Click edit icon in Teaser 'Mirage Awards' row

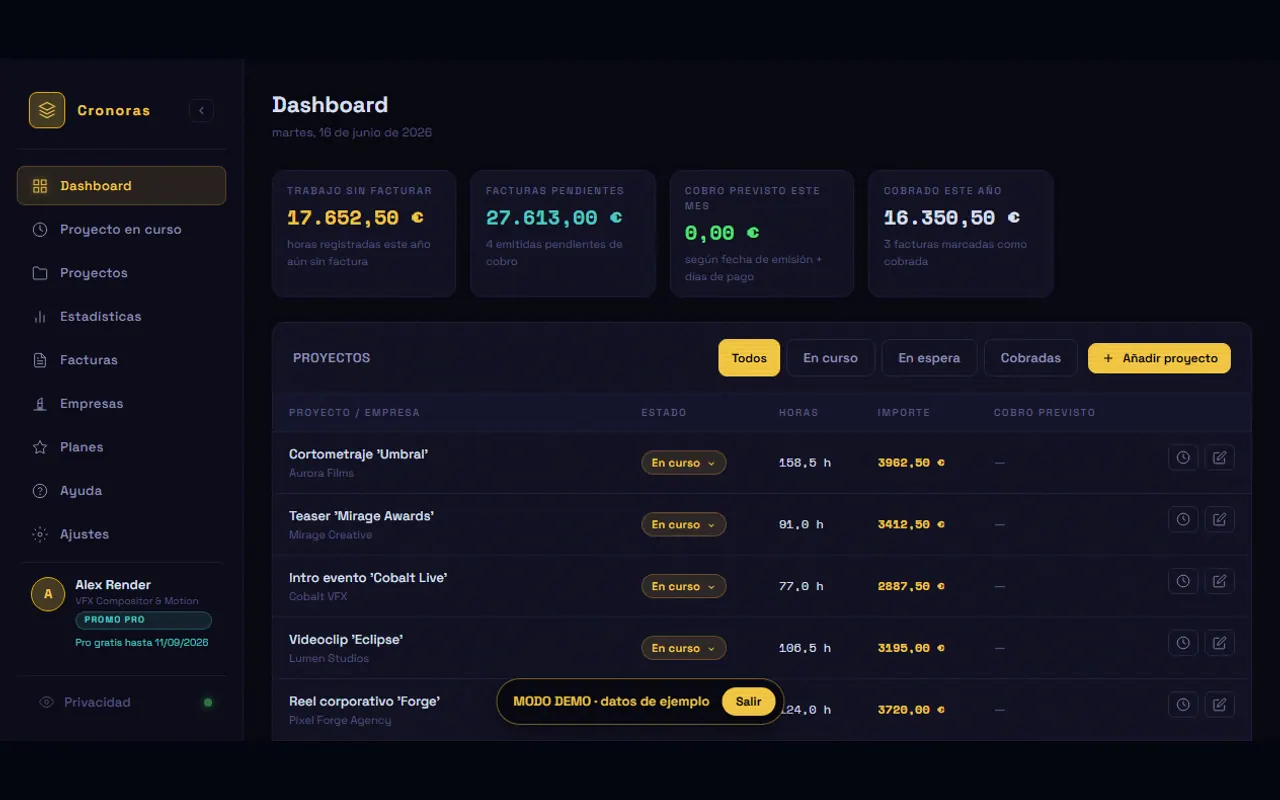pyautogui.click(x=1219, y=519)
